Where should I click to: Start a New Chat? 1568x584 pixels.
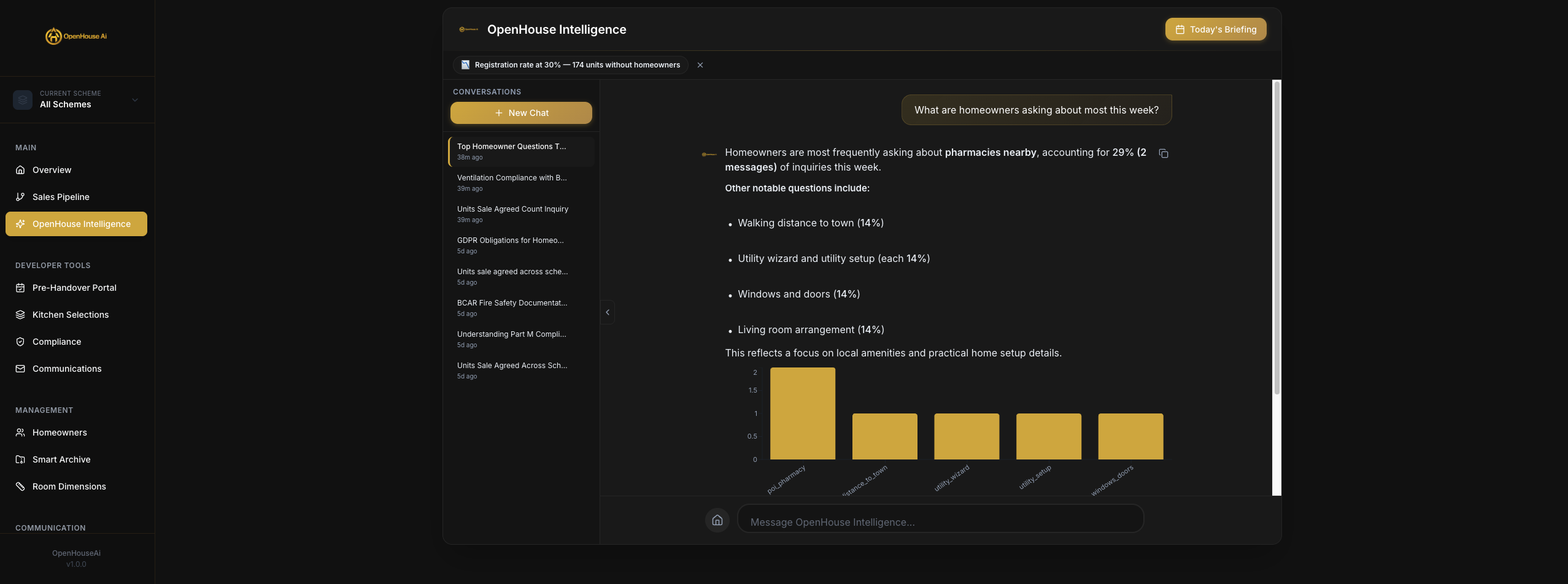click(520, 113)
